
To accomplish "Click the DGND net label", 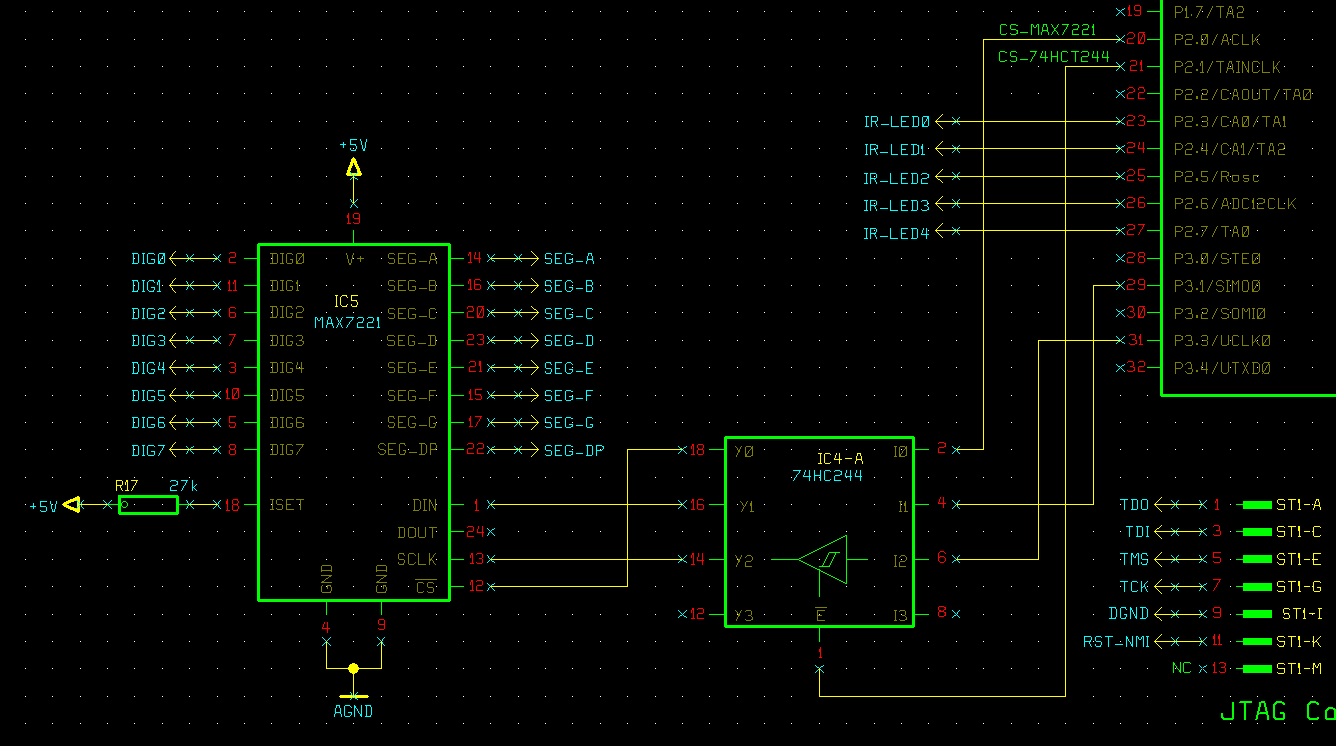I will [1129, 614].
